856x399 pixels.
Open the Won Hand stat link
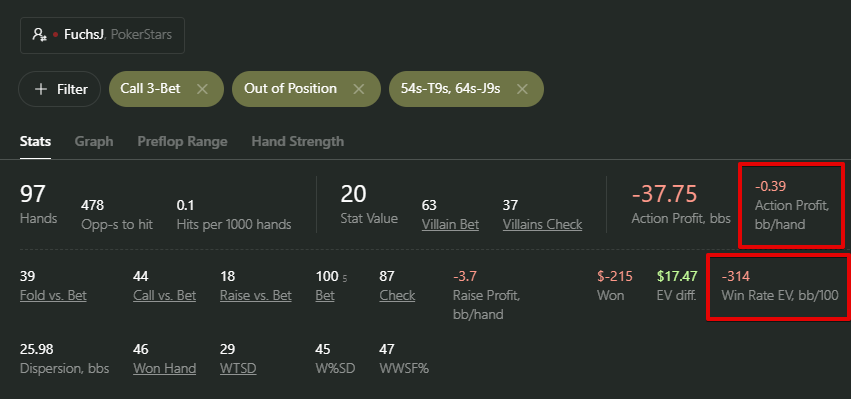click(x=164, y=368)
